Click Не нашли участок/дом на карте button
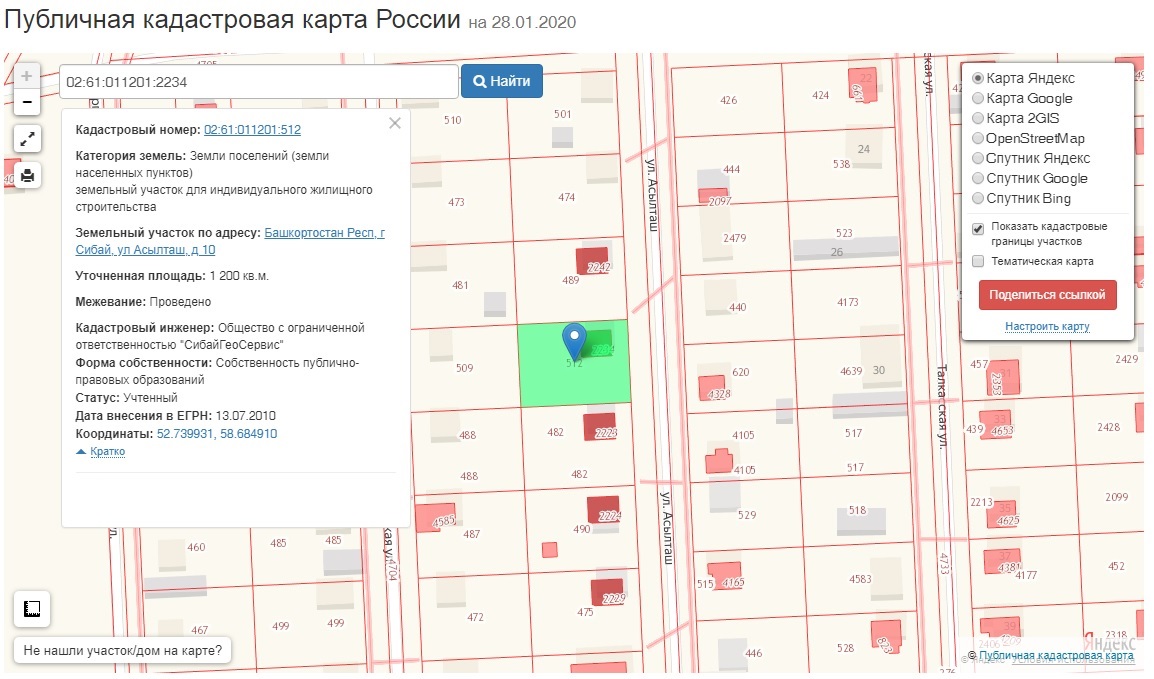 point(122,650)
